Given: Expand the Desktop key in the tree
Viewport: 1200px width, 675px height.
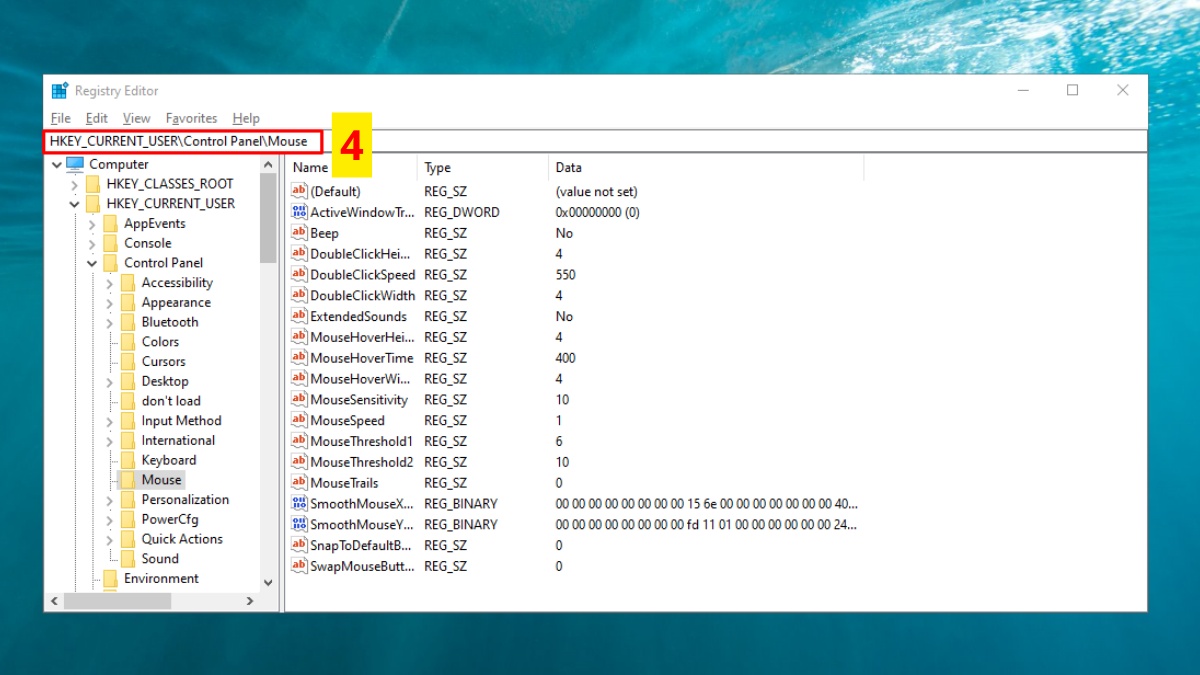Looking at the screenshot, I should tap(110, 381).
